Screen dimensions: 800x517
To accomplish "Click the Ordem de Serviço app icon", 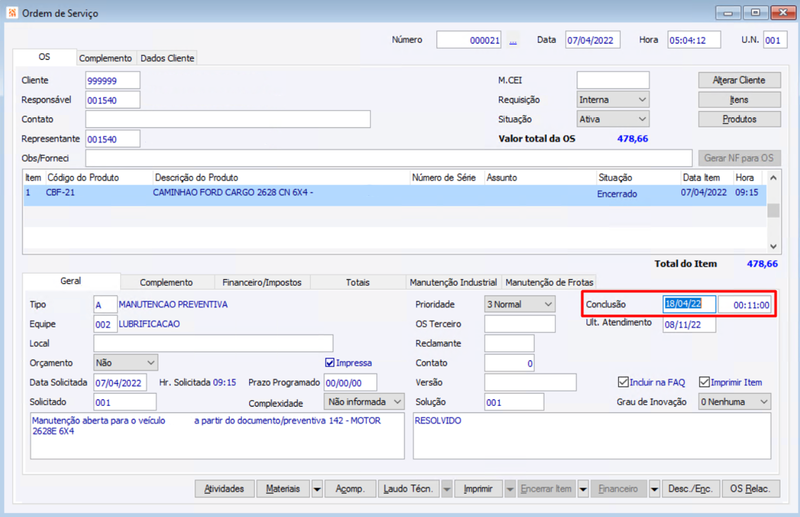I will (x=11, y=11).
